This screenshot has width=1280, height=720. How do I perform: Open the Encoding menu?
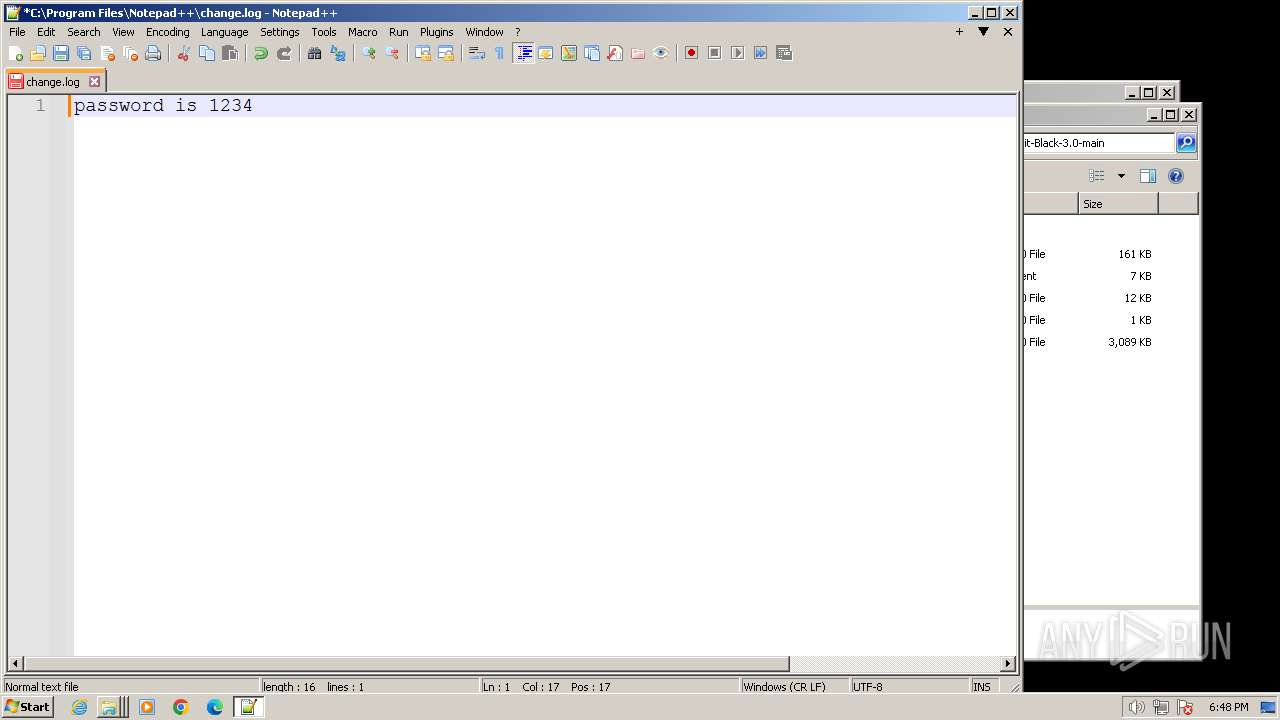coord(168,32)
